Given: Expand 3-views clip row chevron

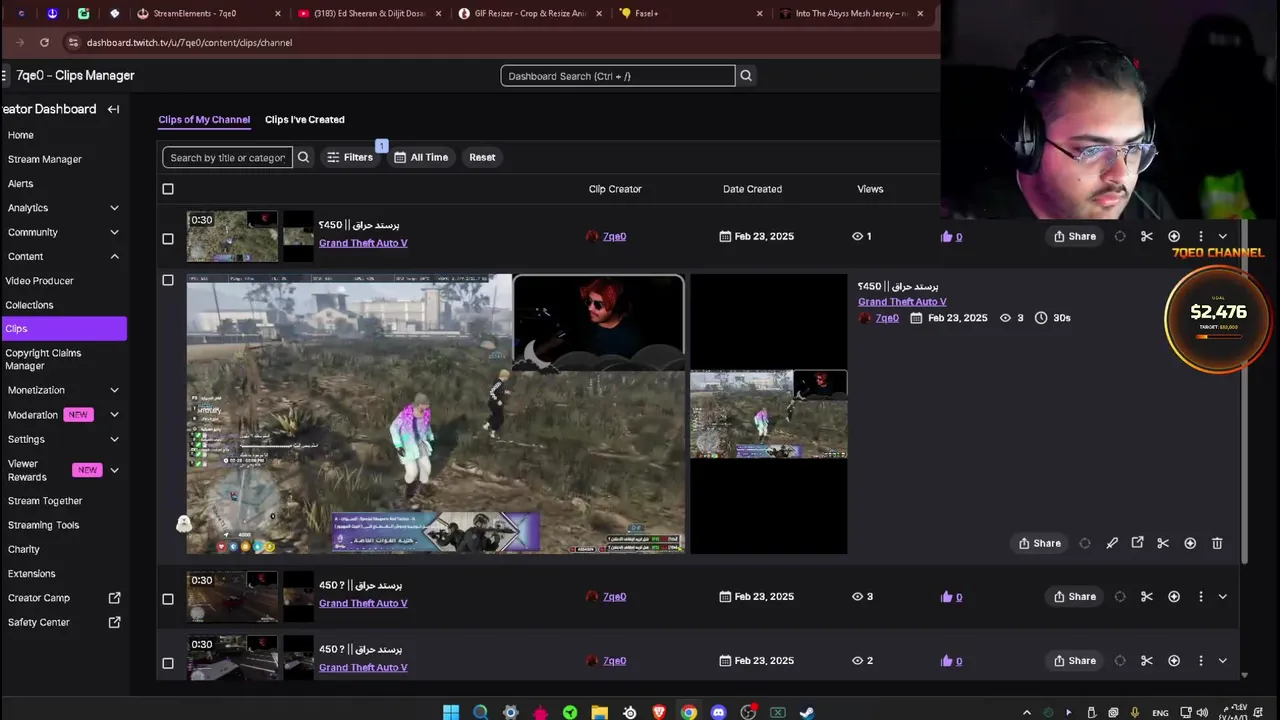Looking at the screenshot, I should tap(1222, 597).
